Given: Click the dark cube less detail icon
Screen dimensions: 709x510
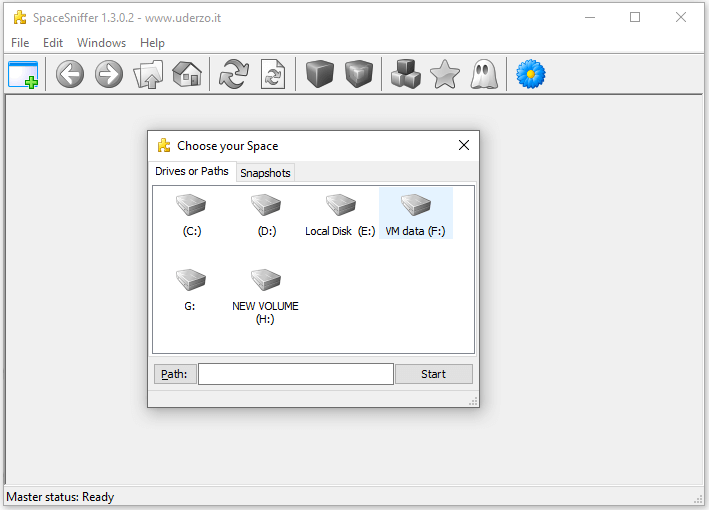Looking at the screenshot, I should 320,74.
